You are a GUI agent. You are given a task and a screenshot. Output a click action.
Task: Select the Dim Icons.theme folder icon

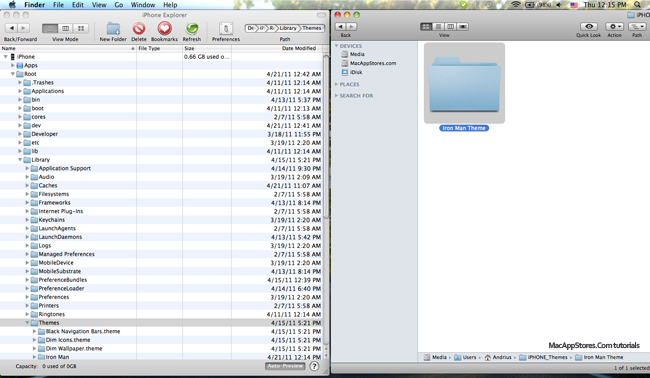pyautogui.click(x=41, y=340)
